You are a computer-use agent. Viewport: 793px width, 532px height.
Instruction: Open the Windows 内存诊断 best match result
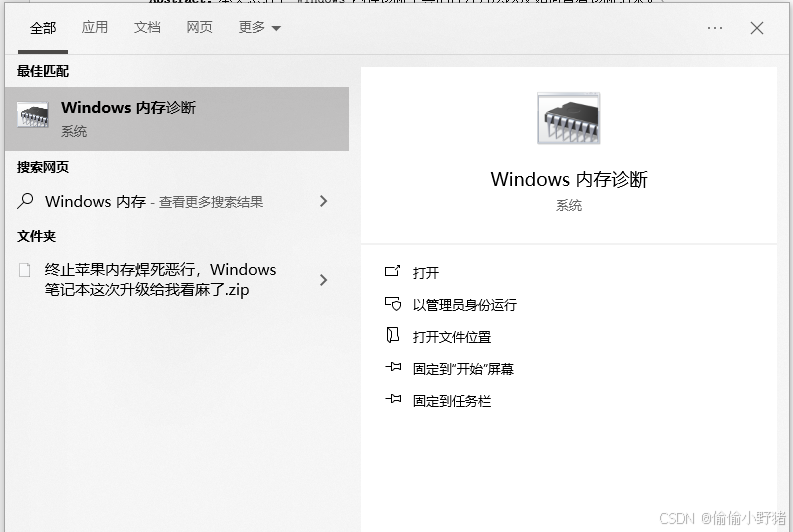coord(177,119)
